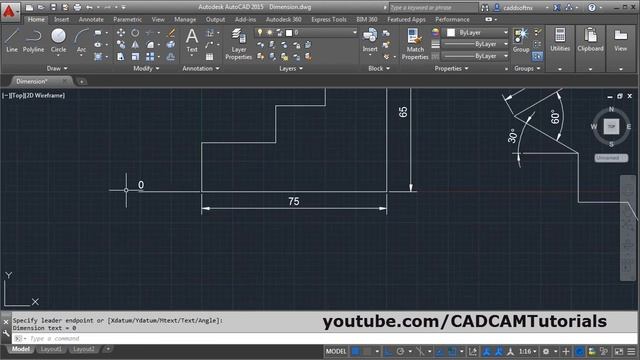Pick the Move tool in Modify panel
The image size is (640, 360).
121,33
